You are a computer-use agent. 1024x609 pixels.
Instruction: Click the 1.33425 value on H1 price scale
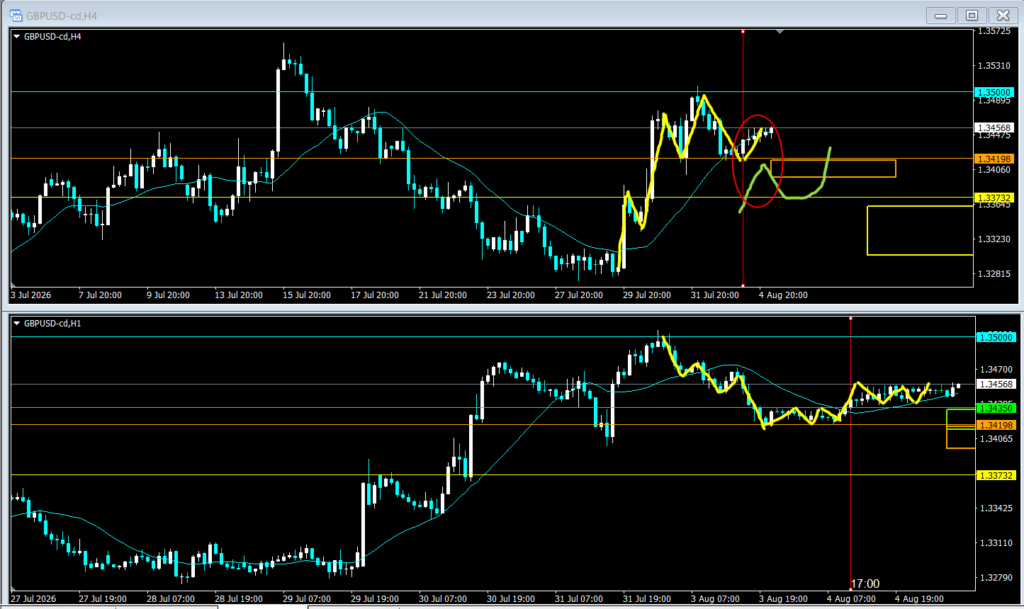(x=996, y=508)
